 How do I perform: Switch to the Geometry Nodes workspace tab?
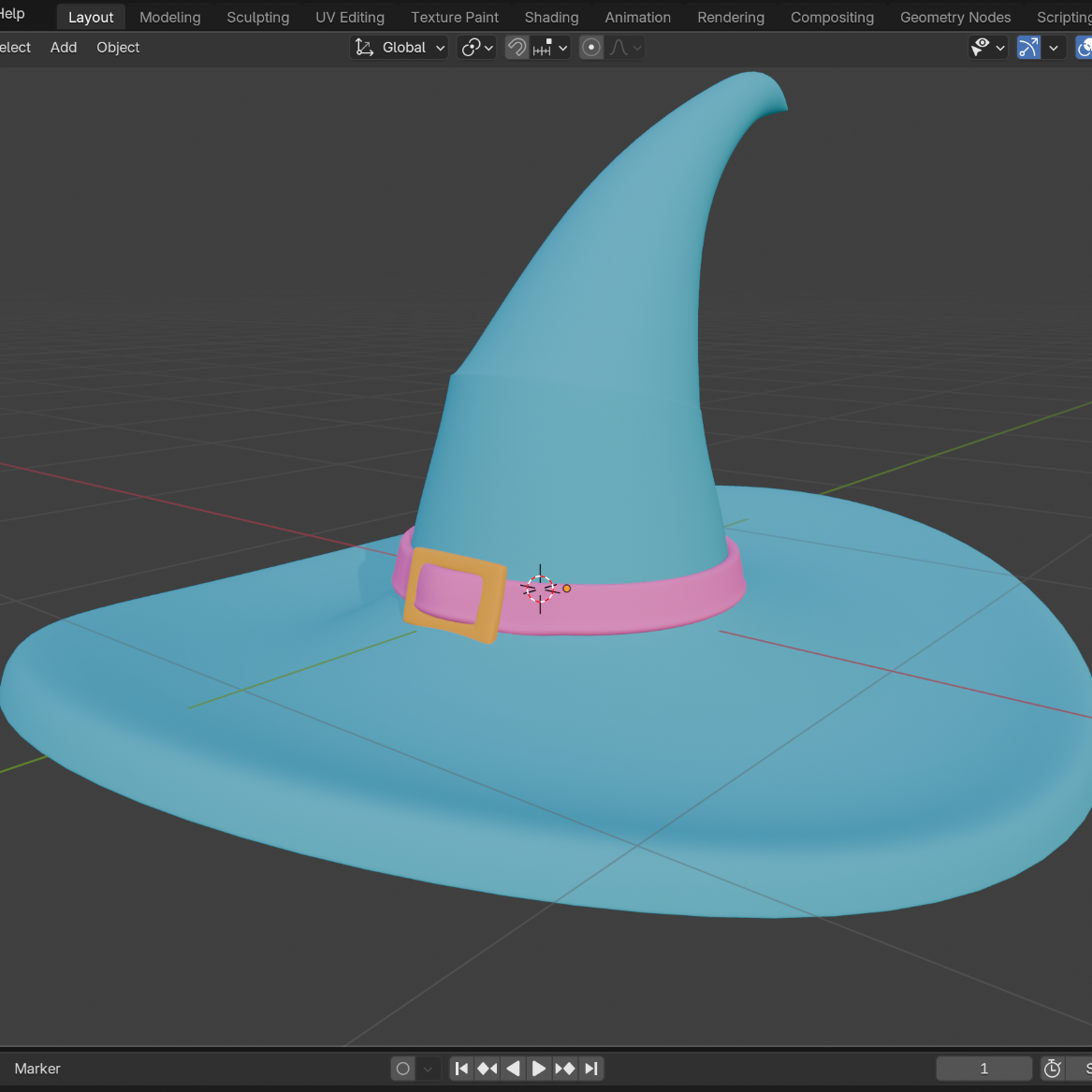(954, 18)
